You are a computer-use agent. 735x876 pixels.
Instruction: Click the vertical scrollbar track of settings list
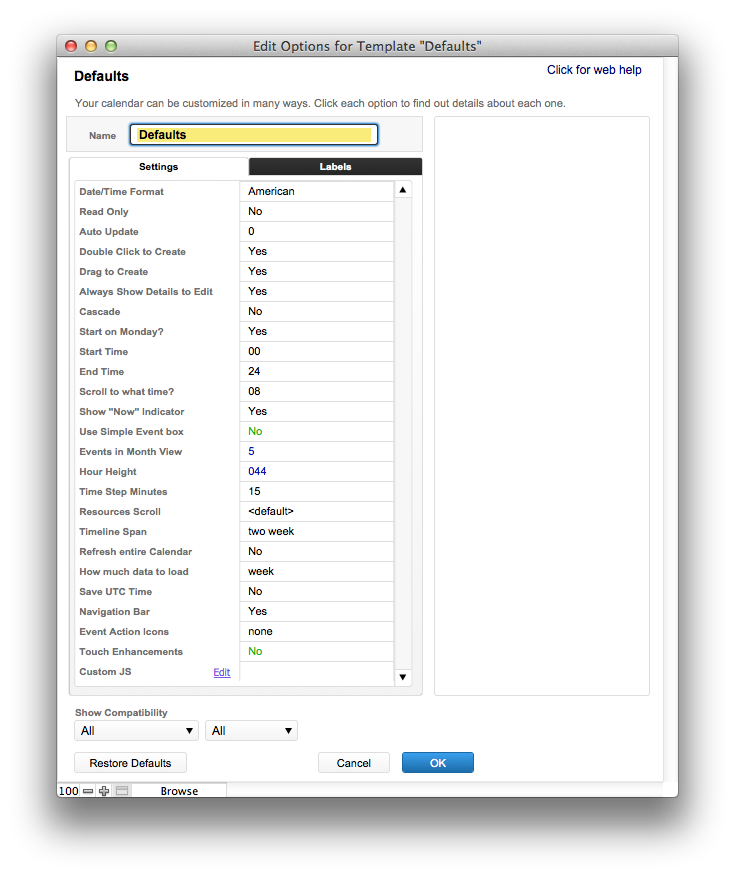403,434
